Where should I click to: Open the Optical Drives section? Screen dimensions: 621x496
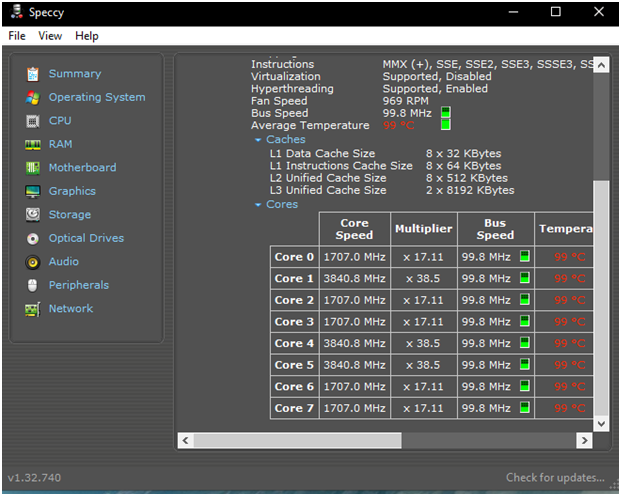[x=86, y=238]
